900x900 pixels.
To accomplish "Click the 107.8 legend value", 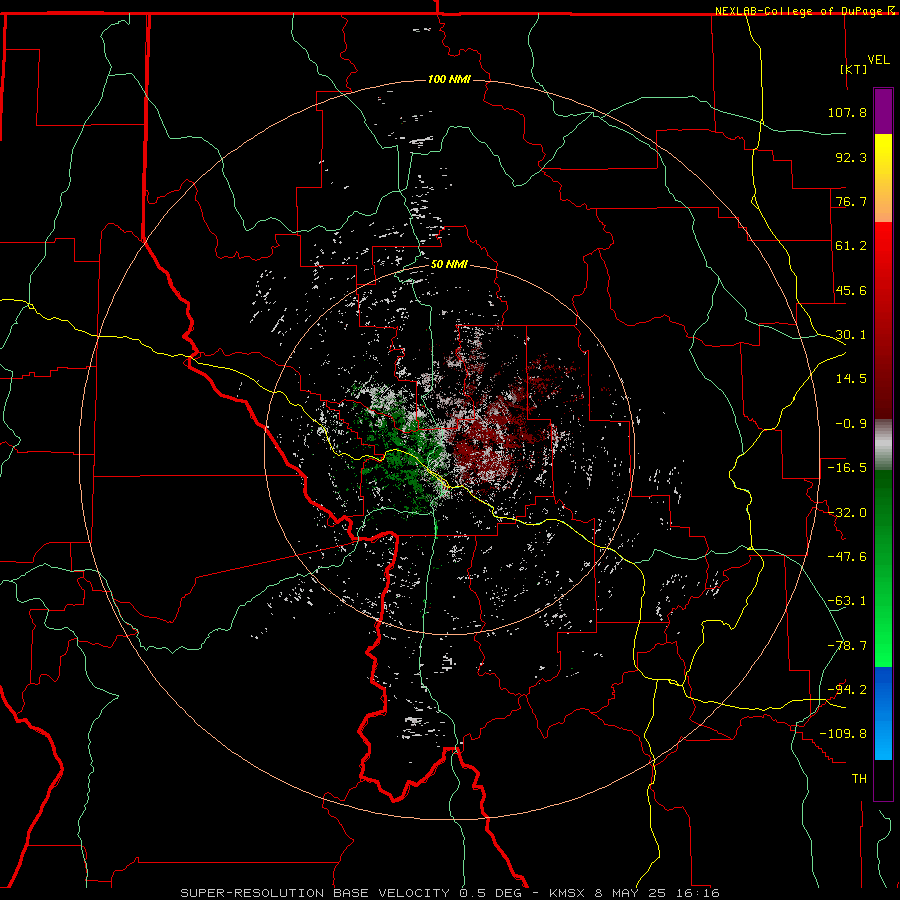I will (x=847, y=112).
